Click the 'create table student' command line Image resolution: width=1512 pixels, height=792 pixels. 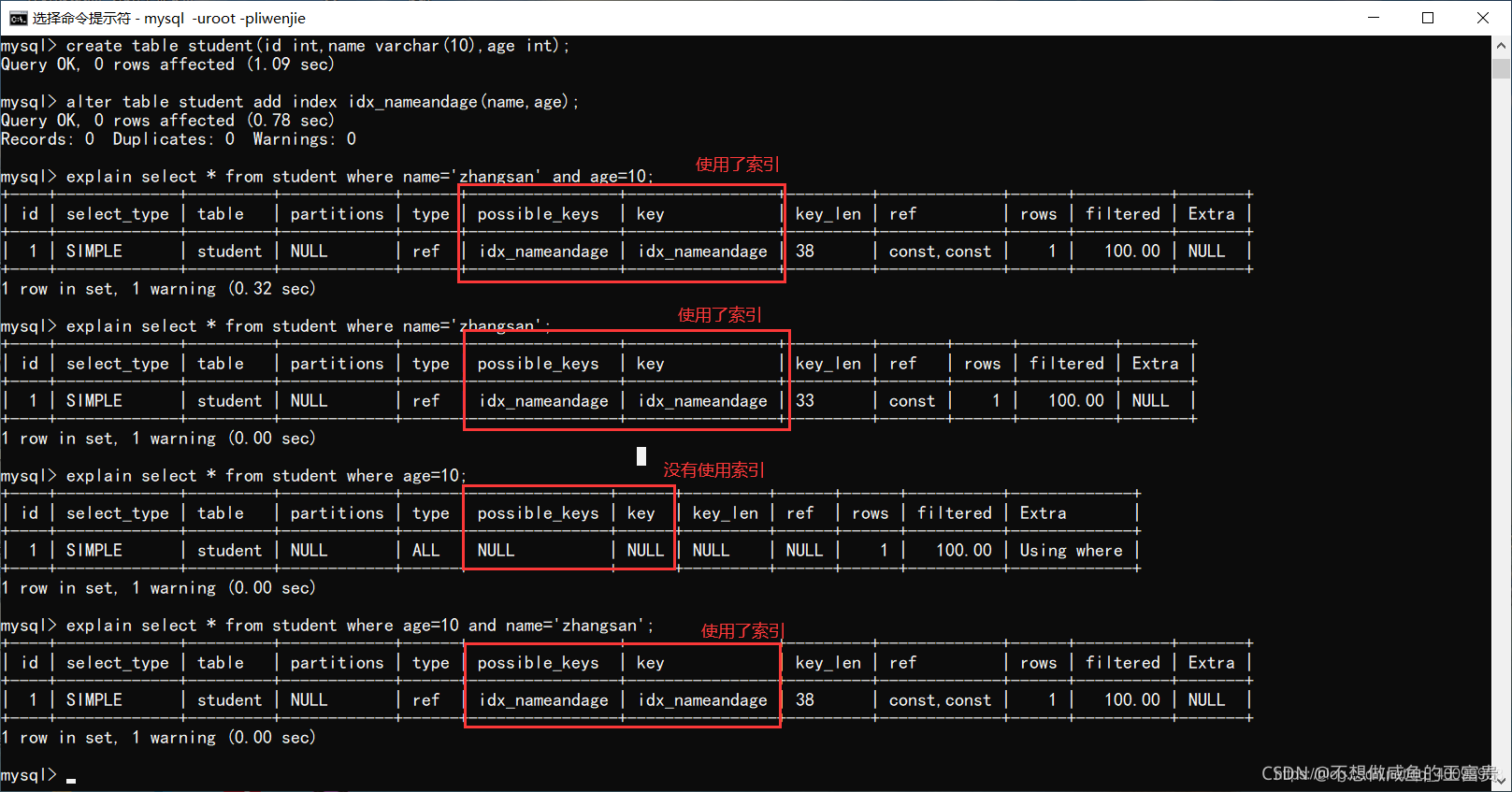[x=285, y=46]
